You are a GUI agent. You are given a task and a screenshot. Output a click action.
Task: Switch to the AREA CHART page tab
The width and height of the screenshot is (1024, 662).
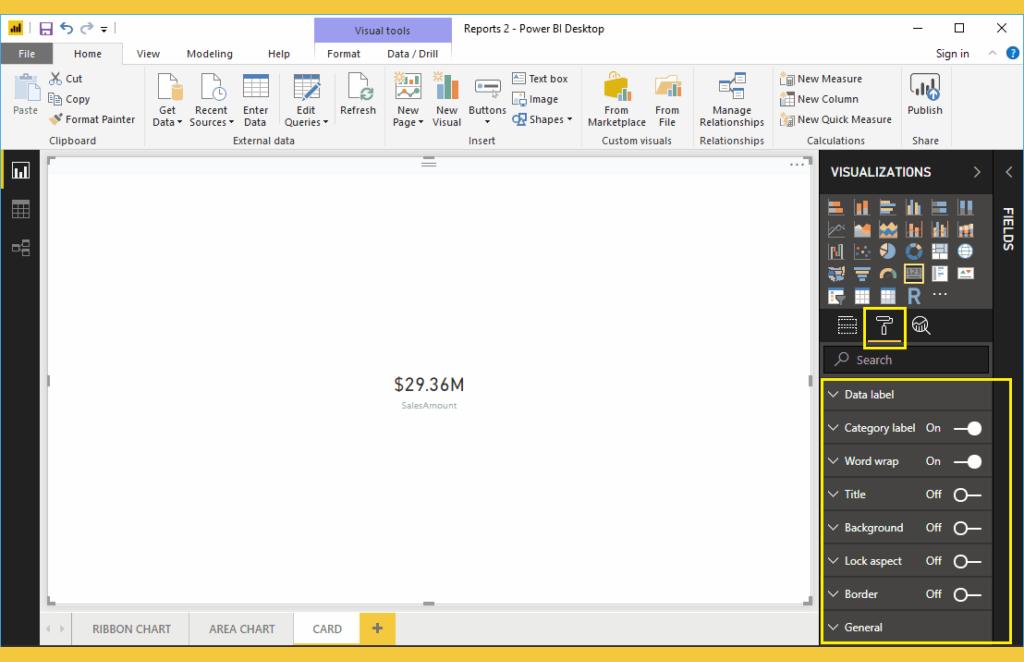click(242, 629)
